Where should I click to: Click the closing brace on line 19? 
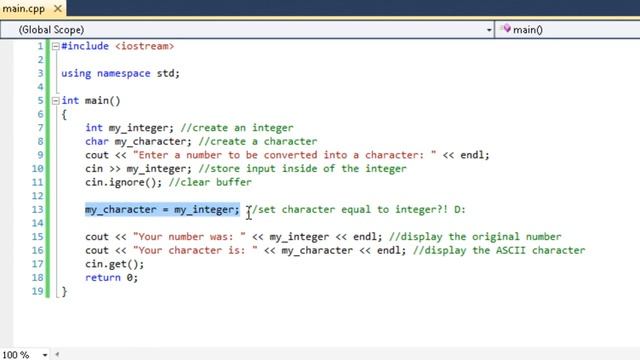click(64, 291)
